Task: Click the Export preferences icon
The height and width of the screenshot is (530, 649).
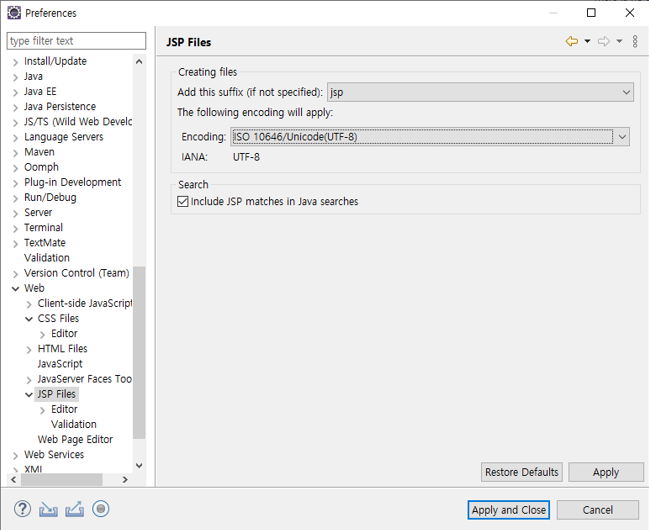Action: [75, 509]
